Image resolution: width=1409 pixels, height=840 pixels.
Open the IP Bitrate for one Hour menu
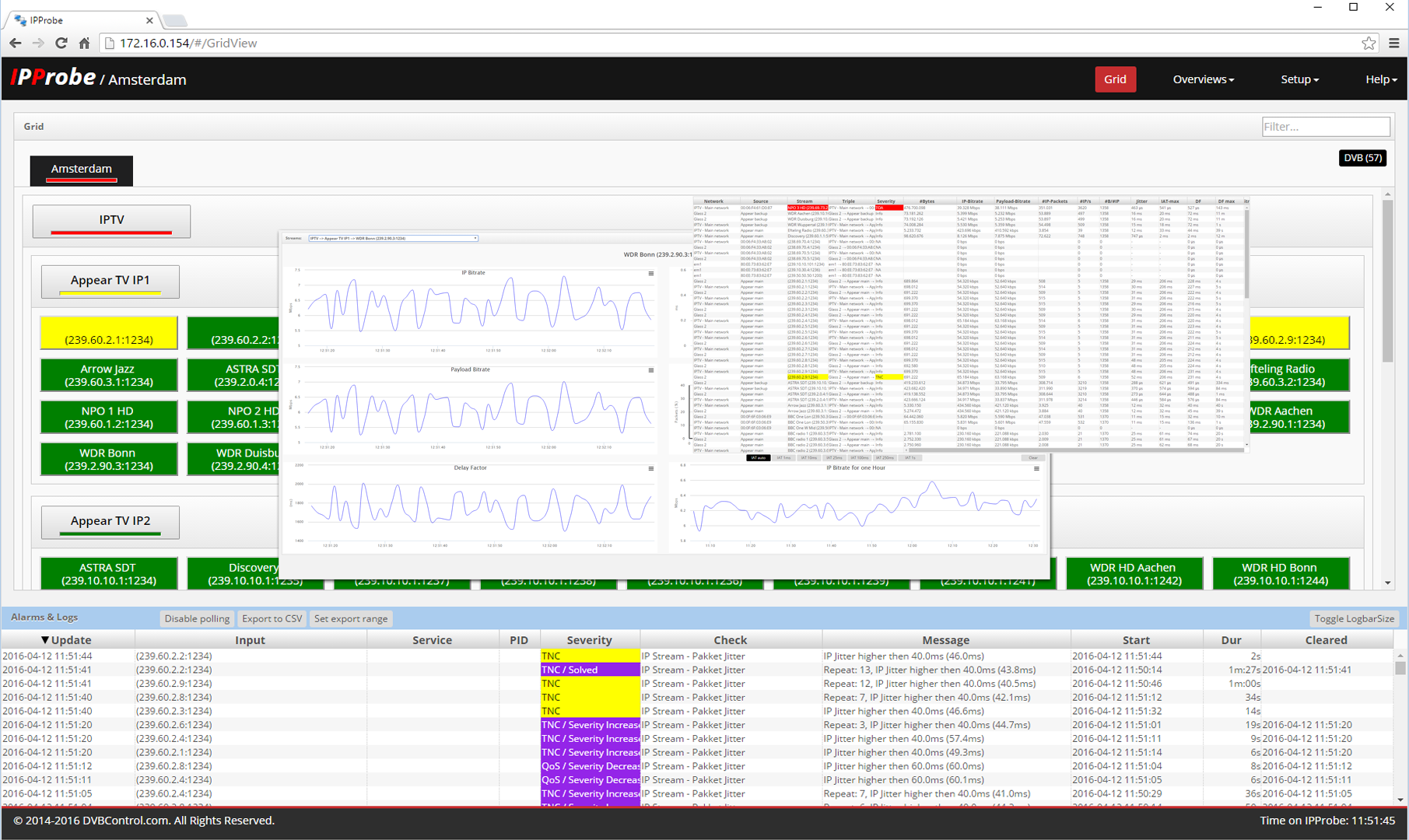click(x=1036, y=468)
